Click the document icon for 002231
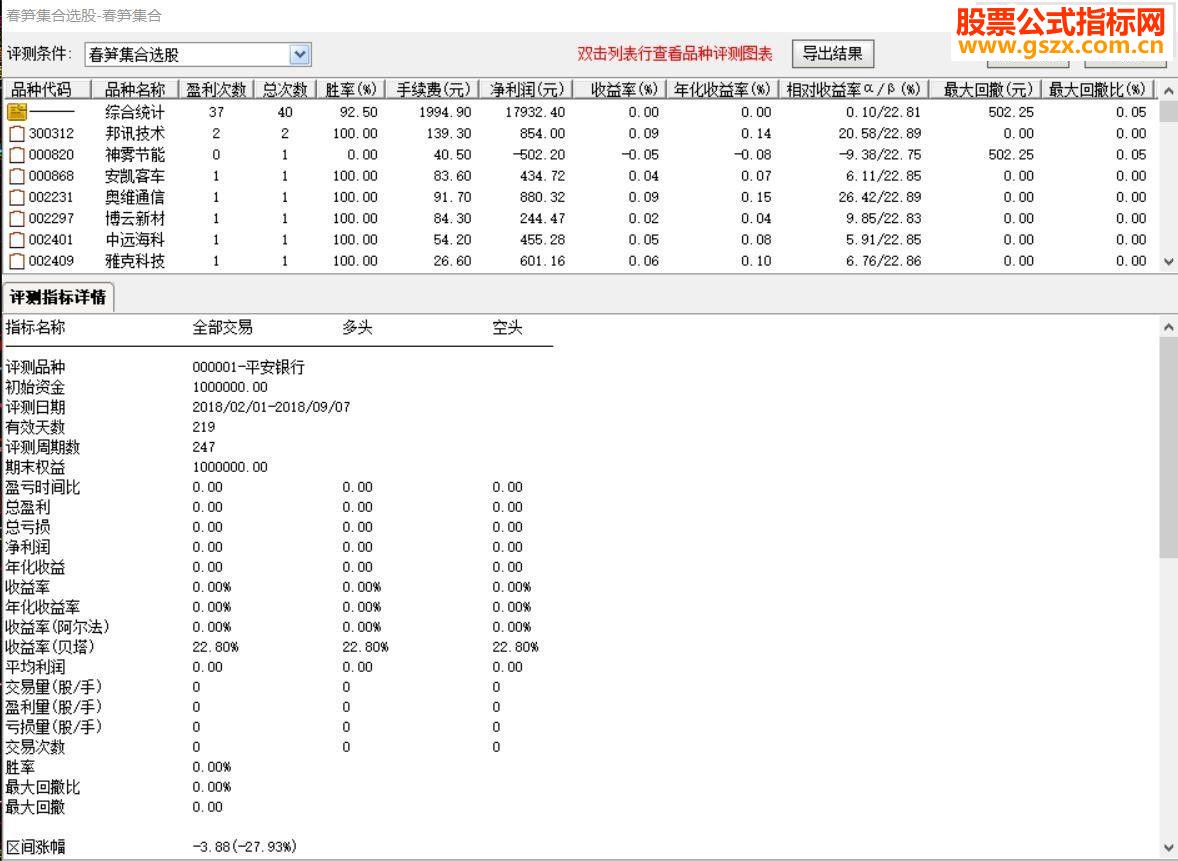The image size is (1178, 861). (x=17, y=198)
